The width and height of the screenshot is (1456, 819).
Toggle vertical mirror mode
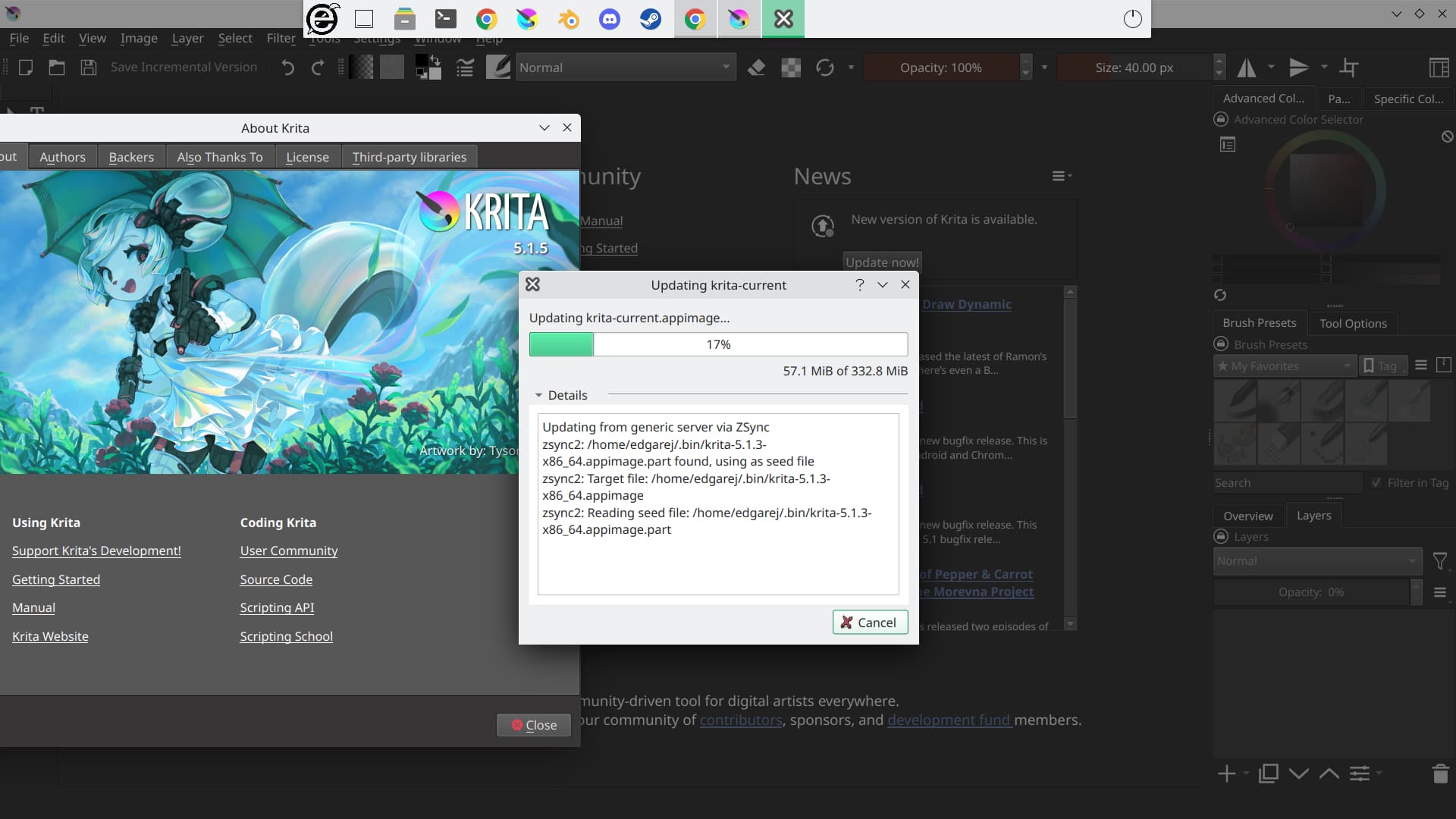[x=1298, y=67]
